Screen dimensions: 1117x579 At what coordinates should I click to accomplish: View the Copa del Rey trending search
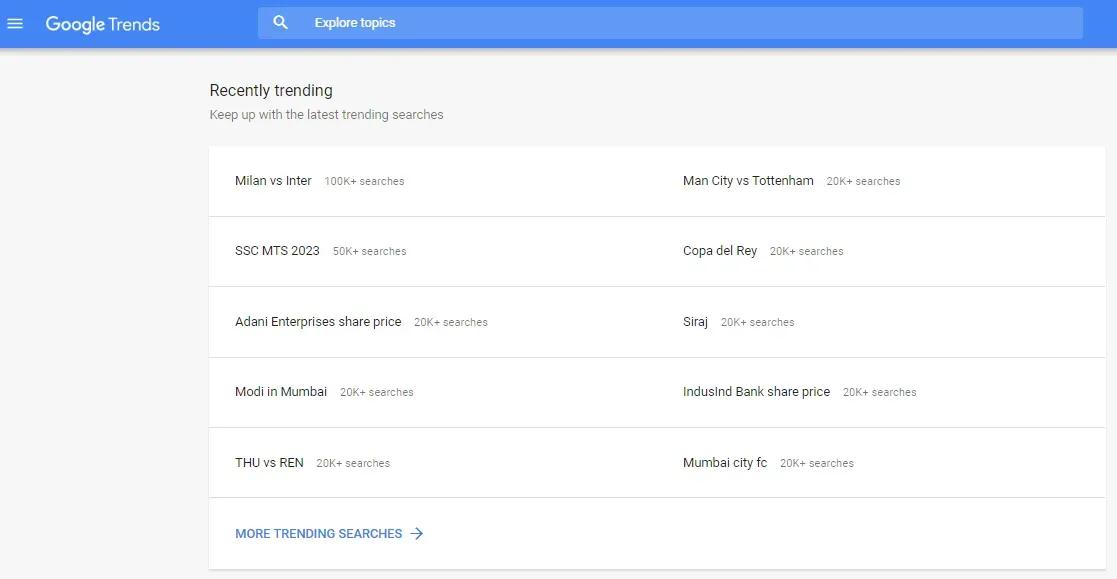coord(720,251)
